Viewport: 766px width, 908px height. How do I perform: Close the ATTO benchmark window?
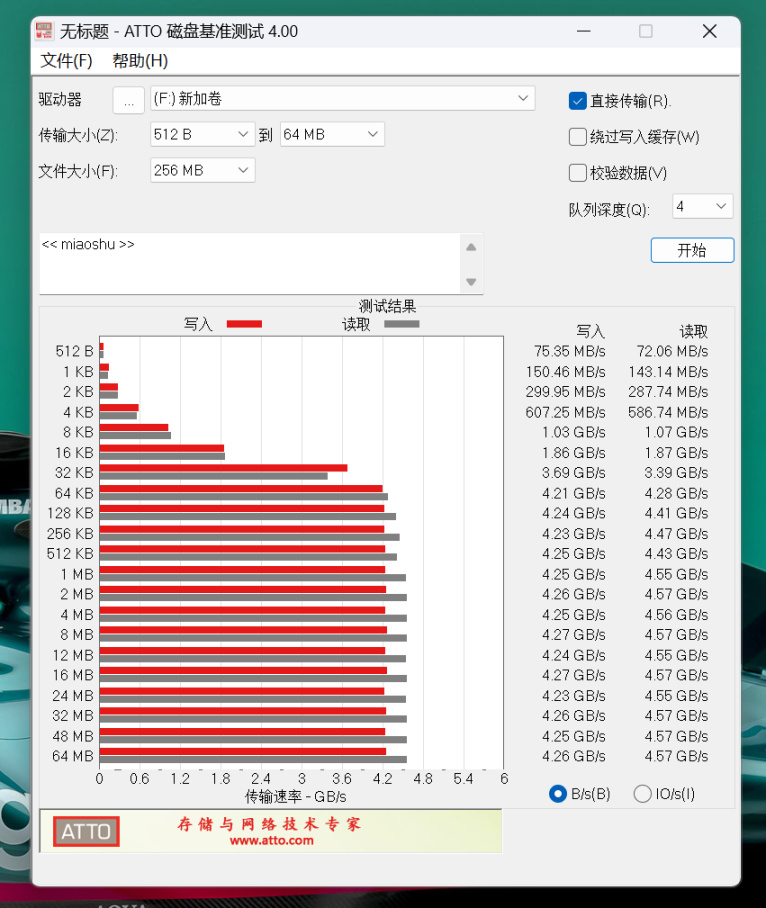[x=709, y=31]
